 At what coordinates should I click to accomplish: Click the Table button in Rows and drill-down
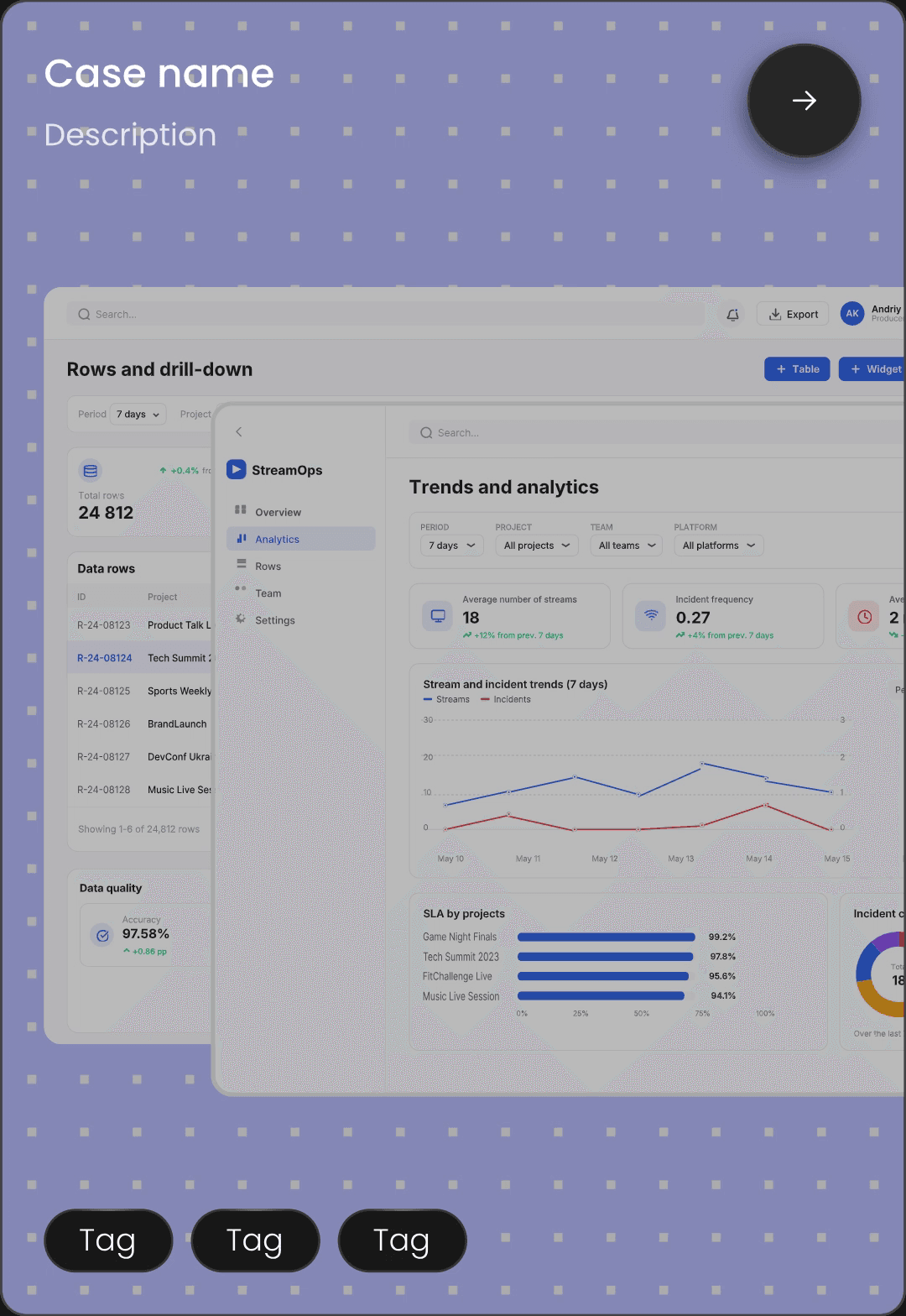797,369
